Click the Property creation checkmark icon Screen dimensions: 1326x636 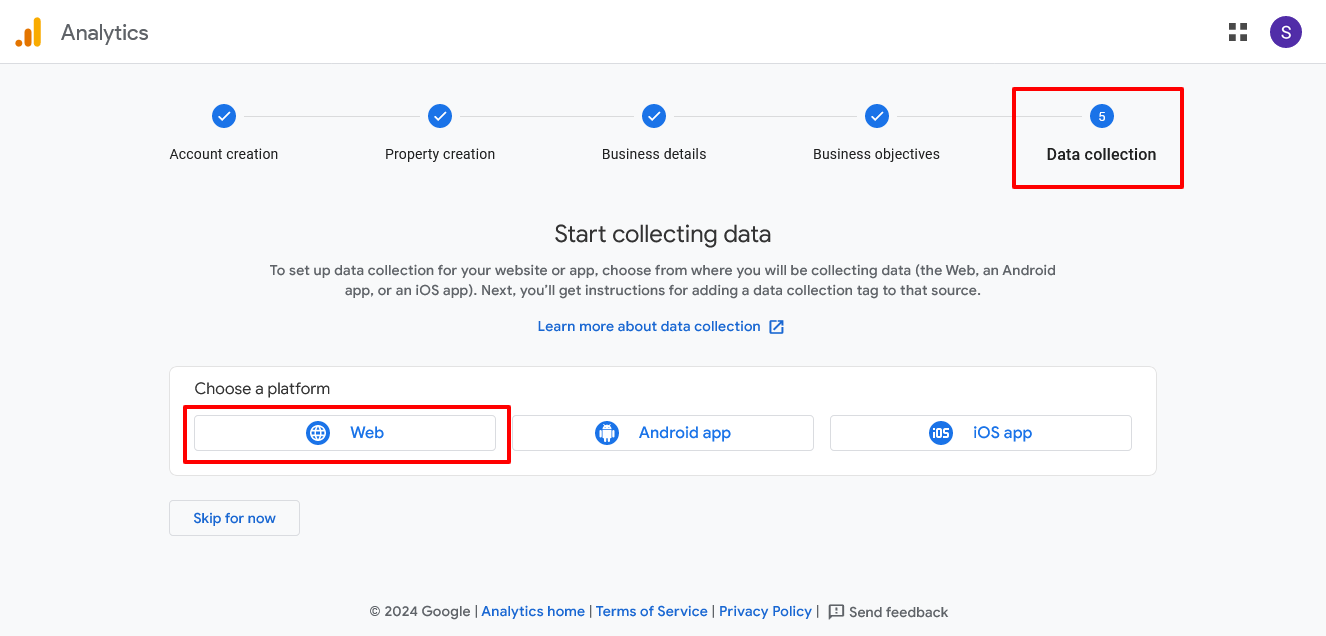pos(440,115)
